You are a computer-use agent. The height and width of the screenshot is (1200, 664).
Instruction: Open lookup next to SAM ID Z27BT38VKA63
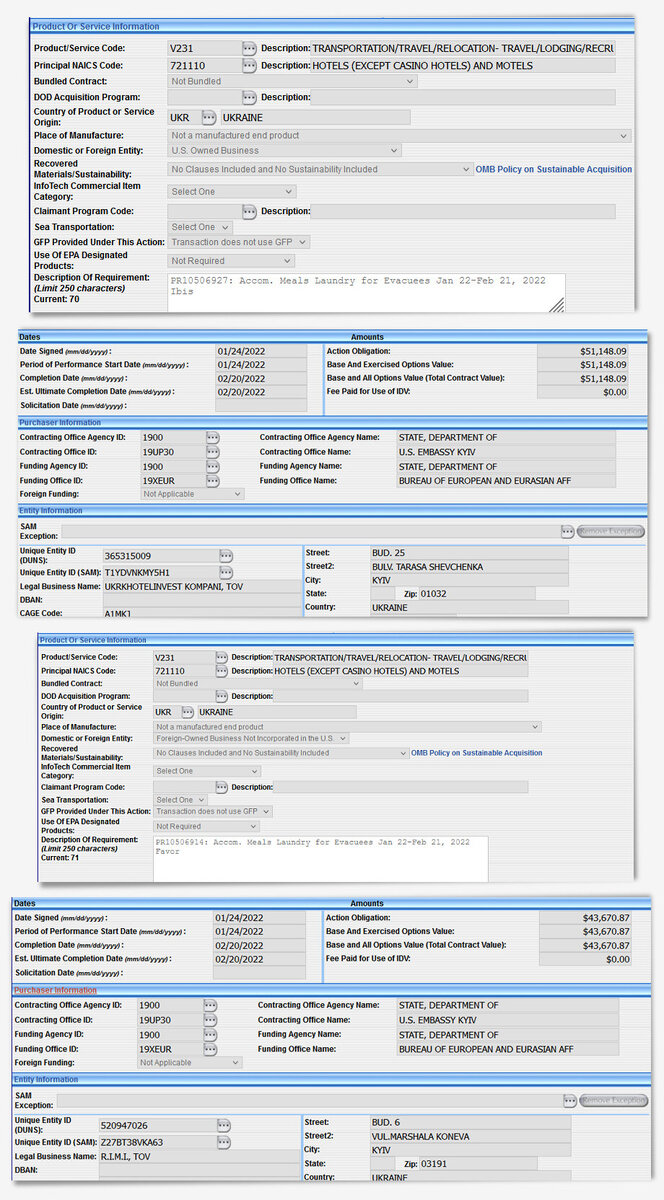[223, 1142]
